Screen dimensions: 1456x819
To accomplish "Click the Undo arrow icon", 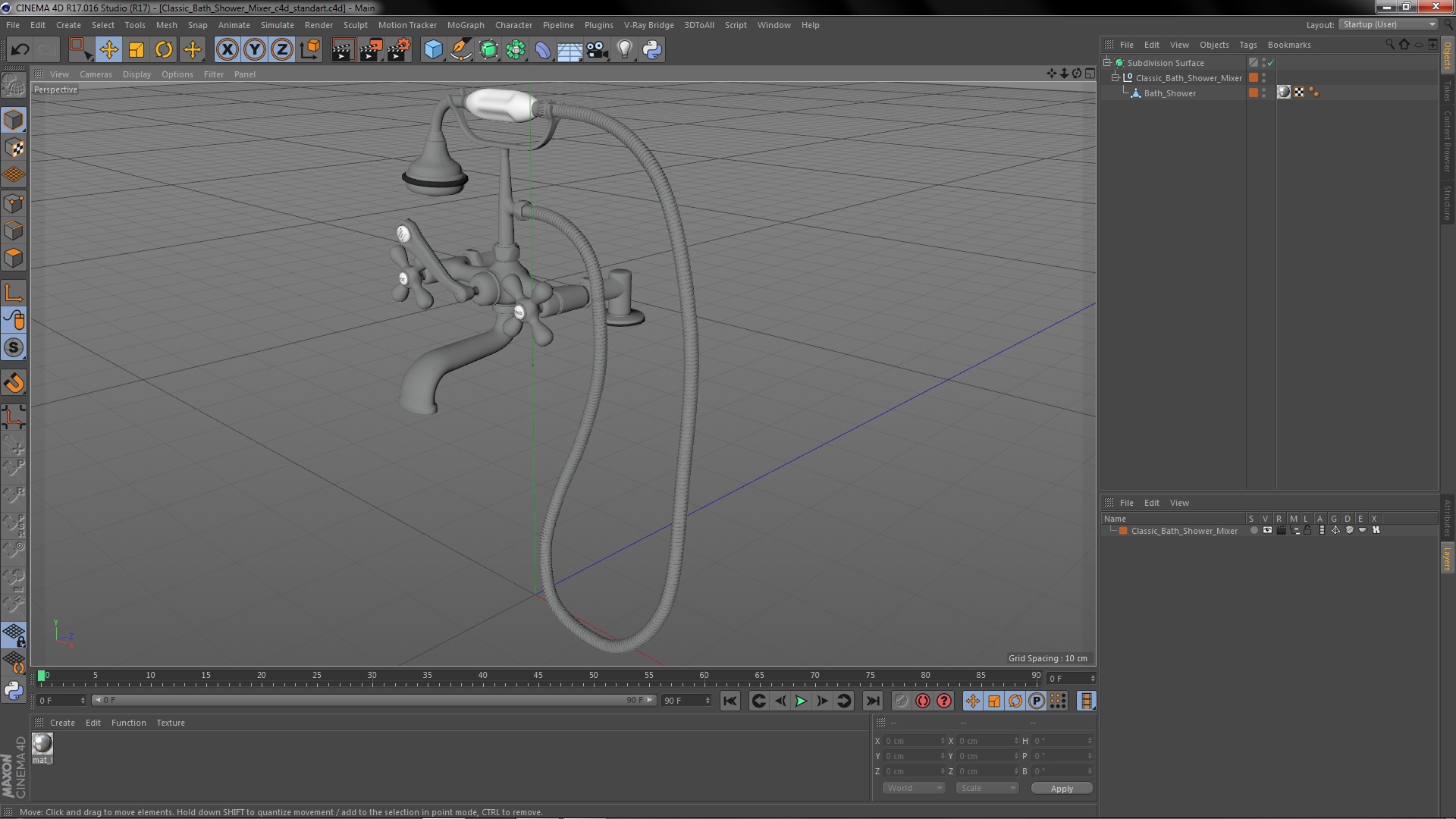I will click(x=20, y=50).
